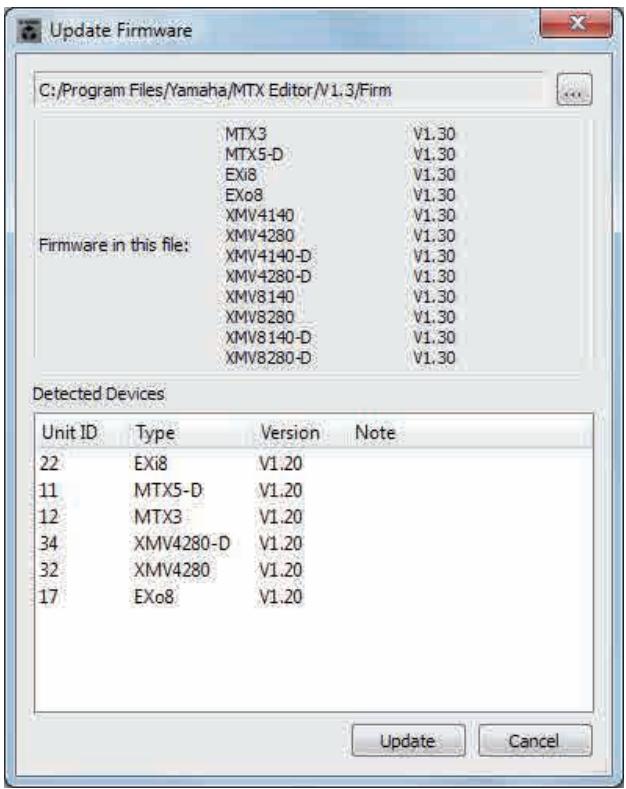Click XMV4280 in Detected Devices list

coord(172,570)
